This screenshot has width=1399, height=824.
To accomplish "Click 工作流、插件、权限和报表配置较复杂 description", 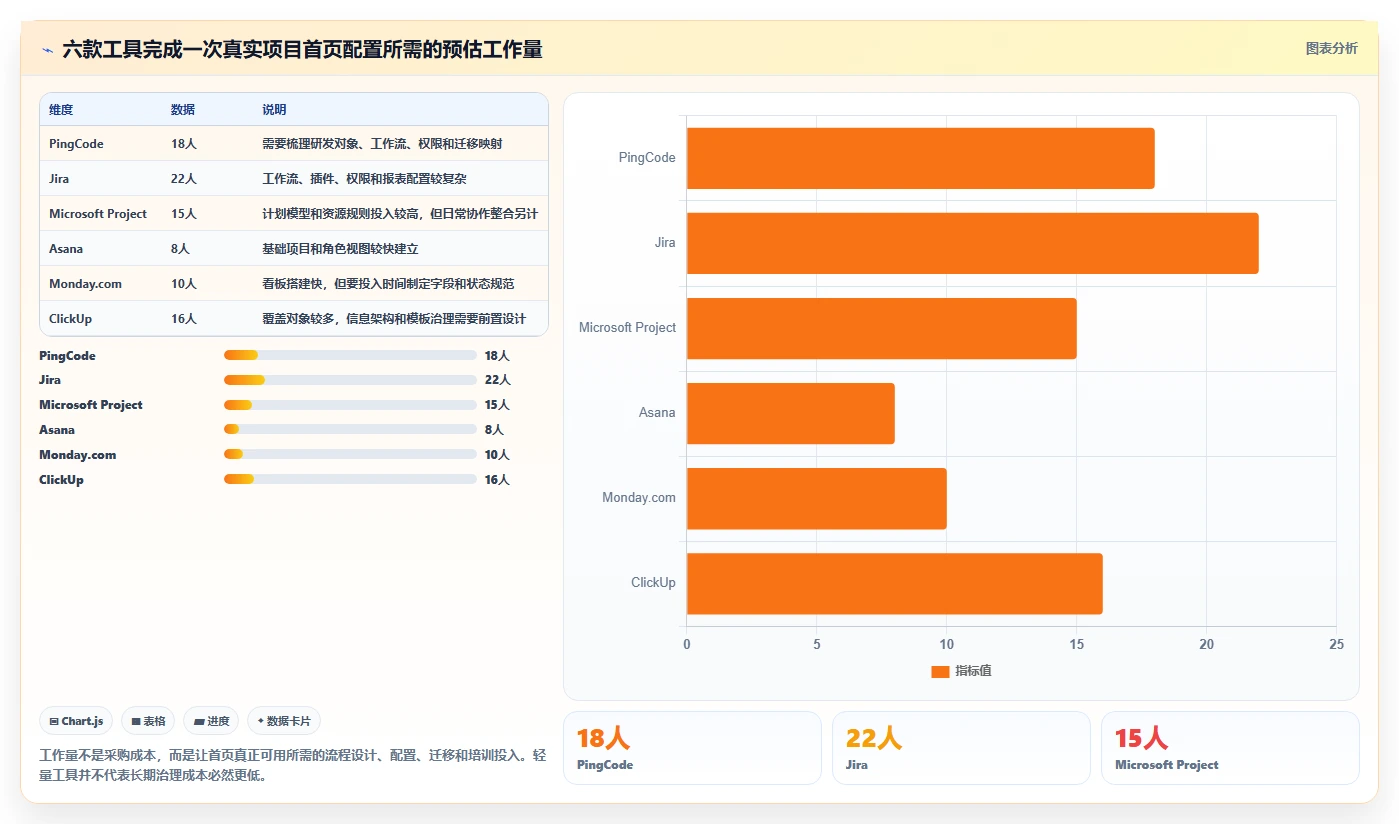I will (364, 179).
